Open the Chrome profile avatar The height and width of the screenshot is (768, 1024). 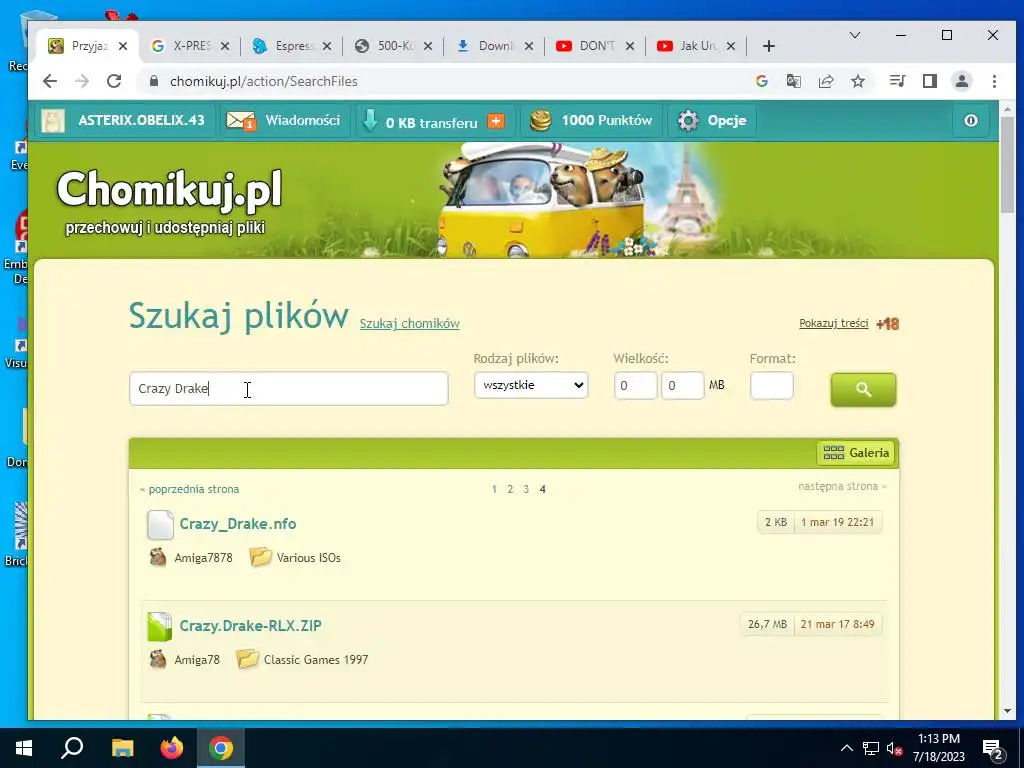click(961, 81)
